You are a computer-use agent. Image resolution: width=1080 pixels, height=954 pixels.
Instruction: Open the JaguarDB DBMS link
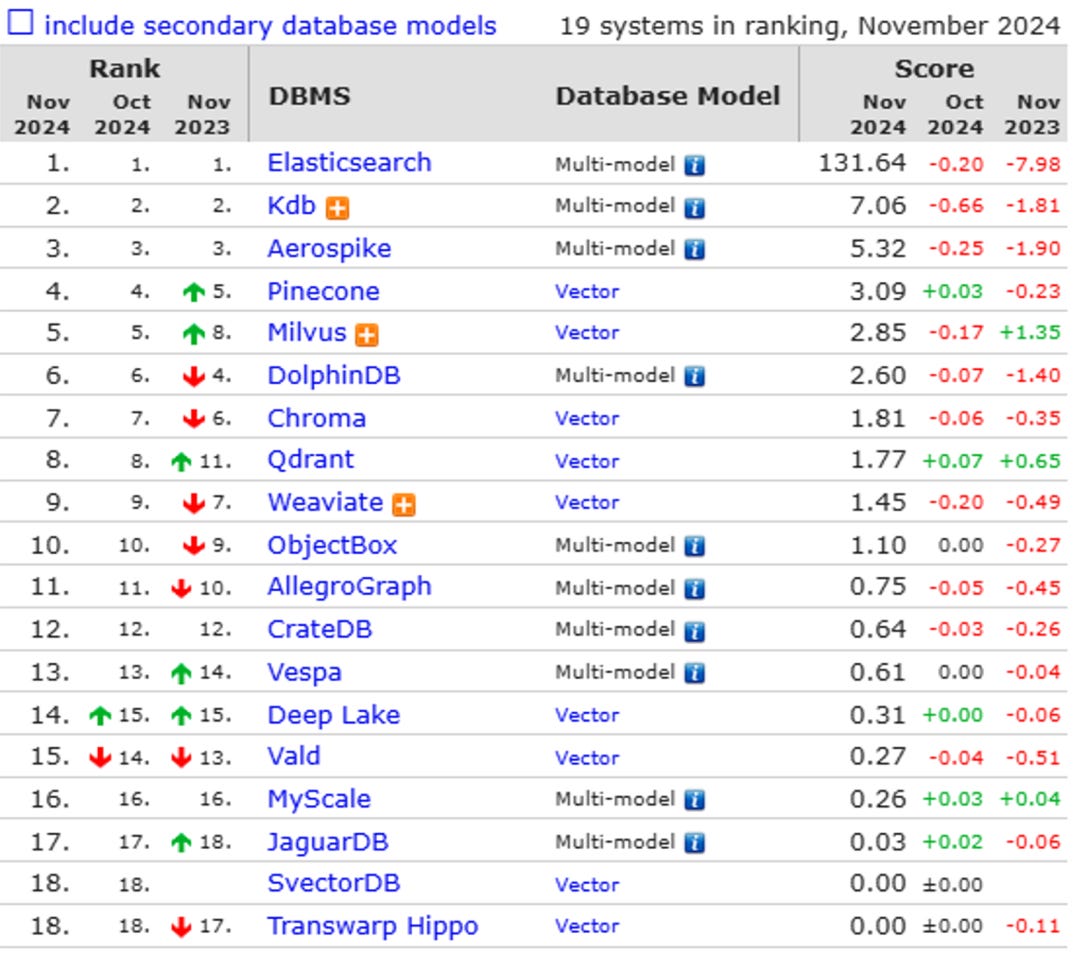tap(328, 842)
